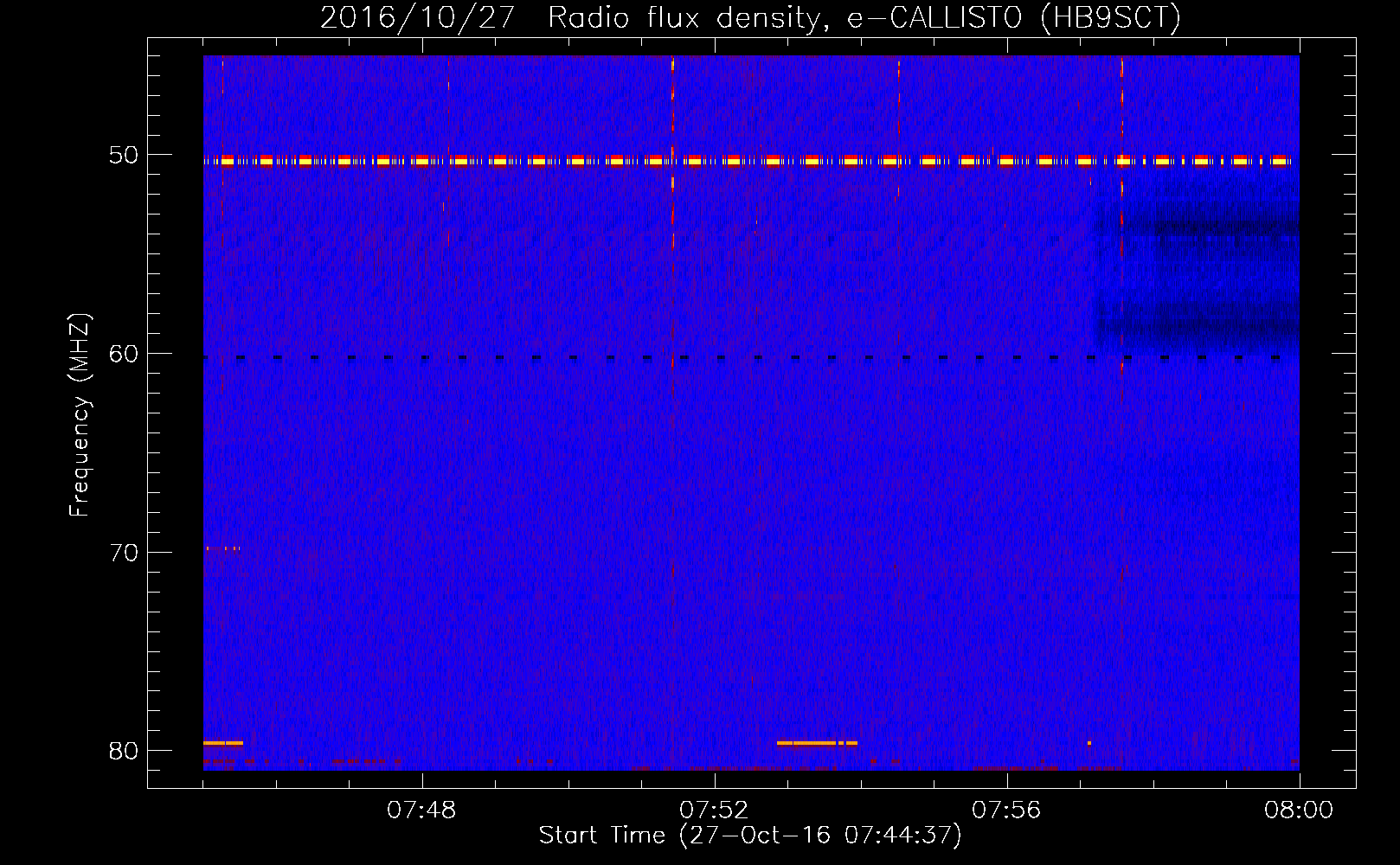
Task: Click the 07:52 time tick label
Action: [x=714, y=811]
